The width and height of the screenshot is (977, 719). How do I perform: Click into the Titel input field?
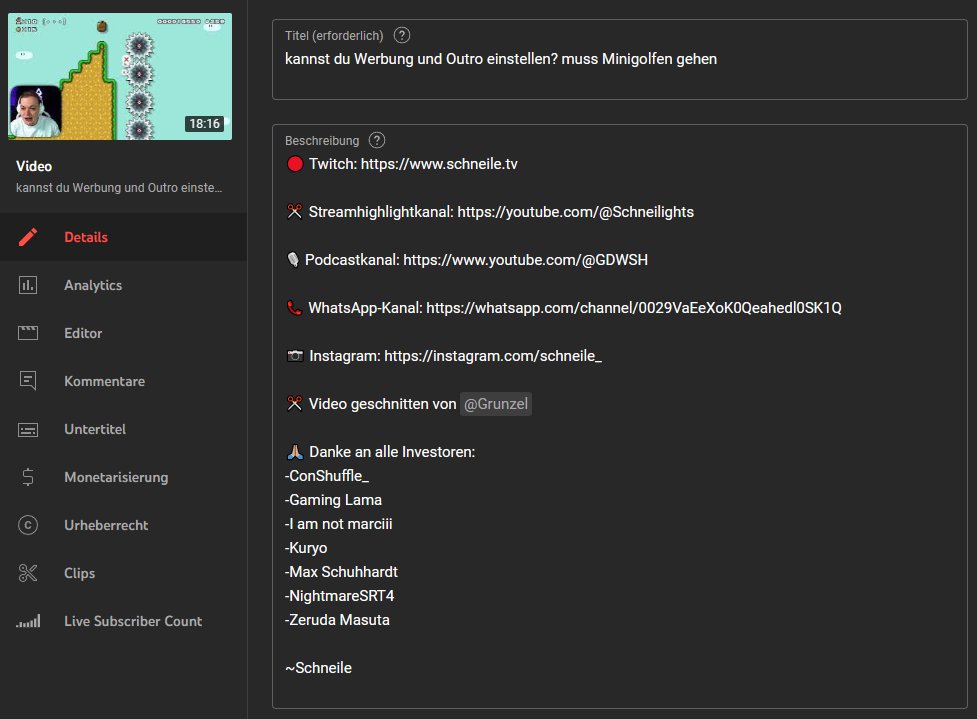coord(619,59)
